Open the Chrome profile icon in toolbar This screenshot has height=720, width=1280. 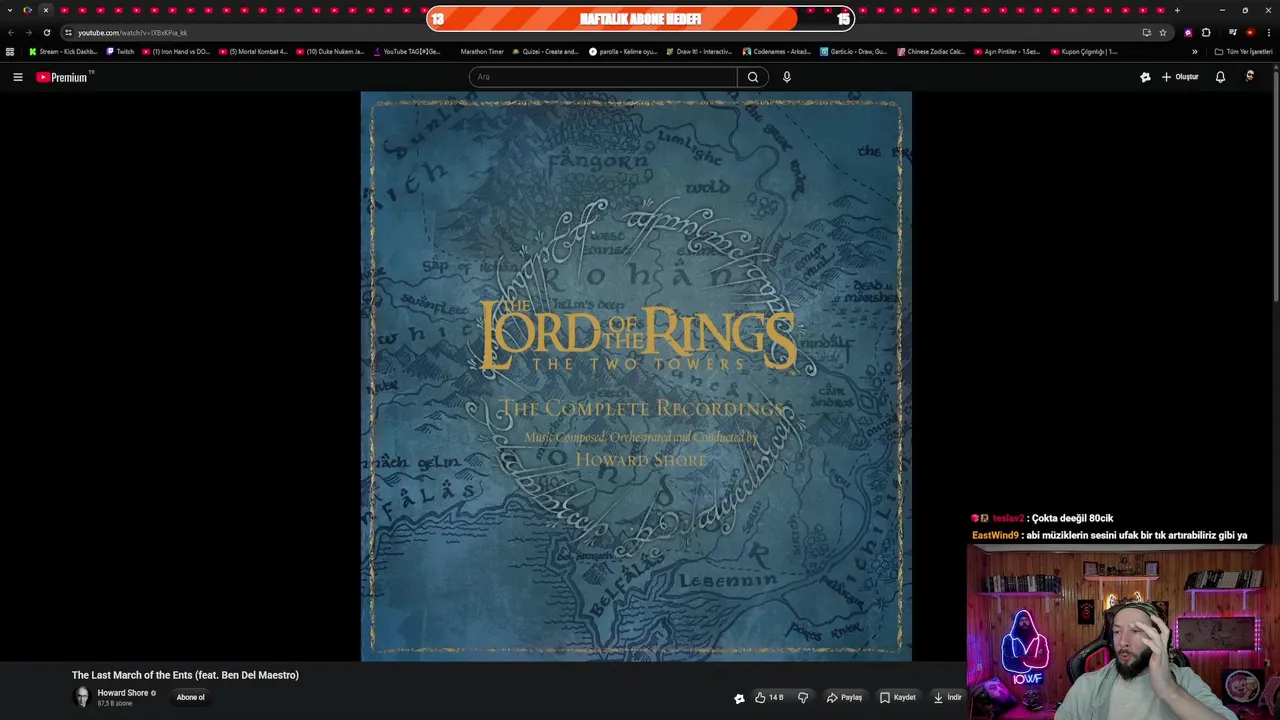click(x=1250, y=32)
